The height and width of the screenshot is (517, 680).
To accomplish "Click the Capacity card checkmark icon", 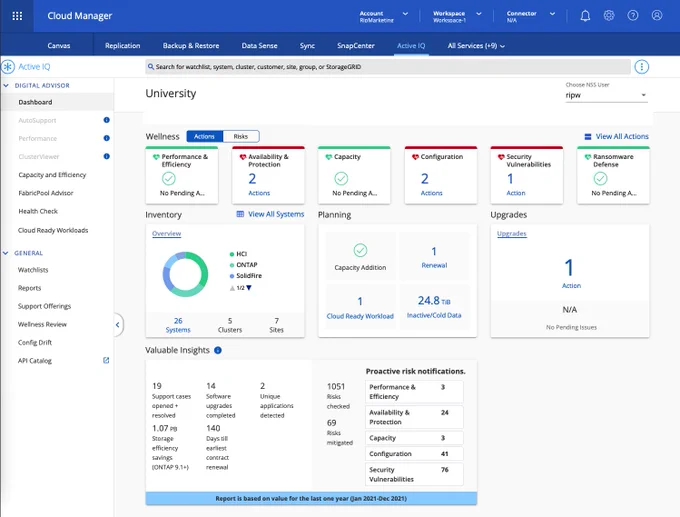I will click(x=341, y=179).
